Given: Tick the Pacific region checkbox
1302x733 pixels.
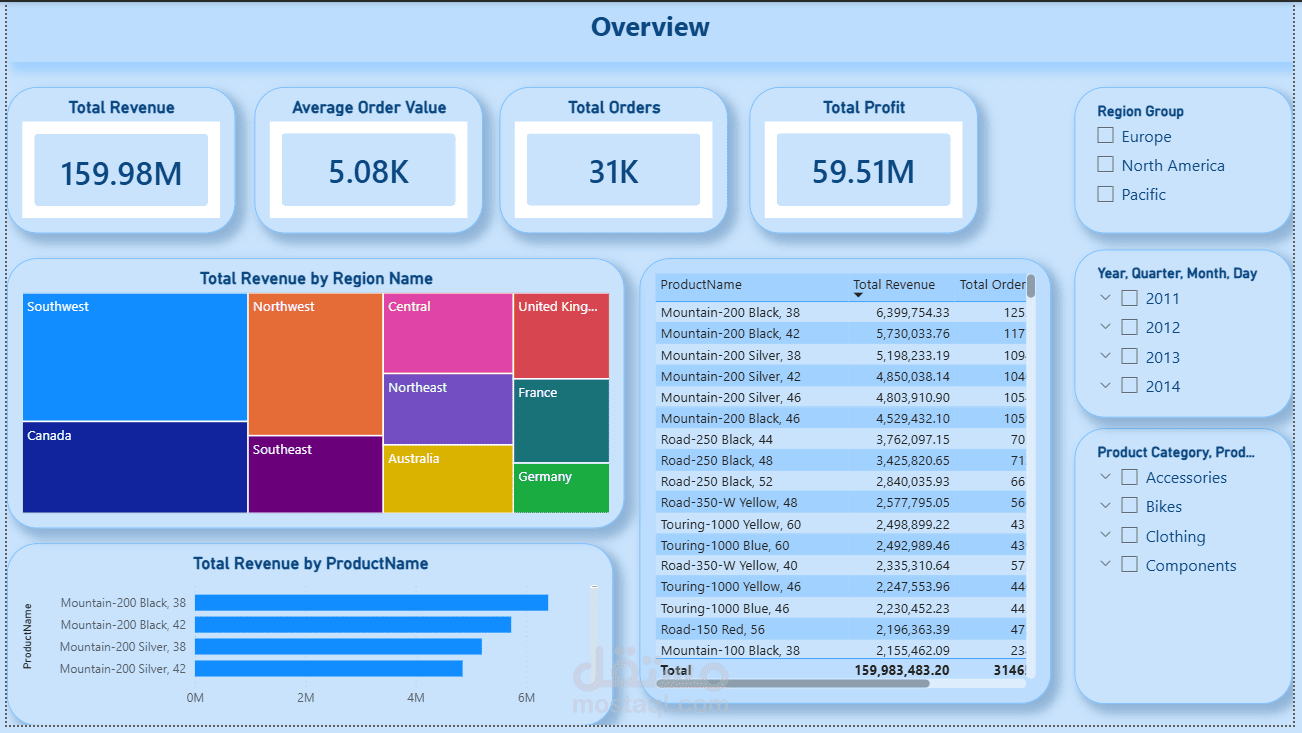Looking at the screenshot, I should tap(1105, 194).
